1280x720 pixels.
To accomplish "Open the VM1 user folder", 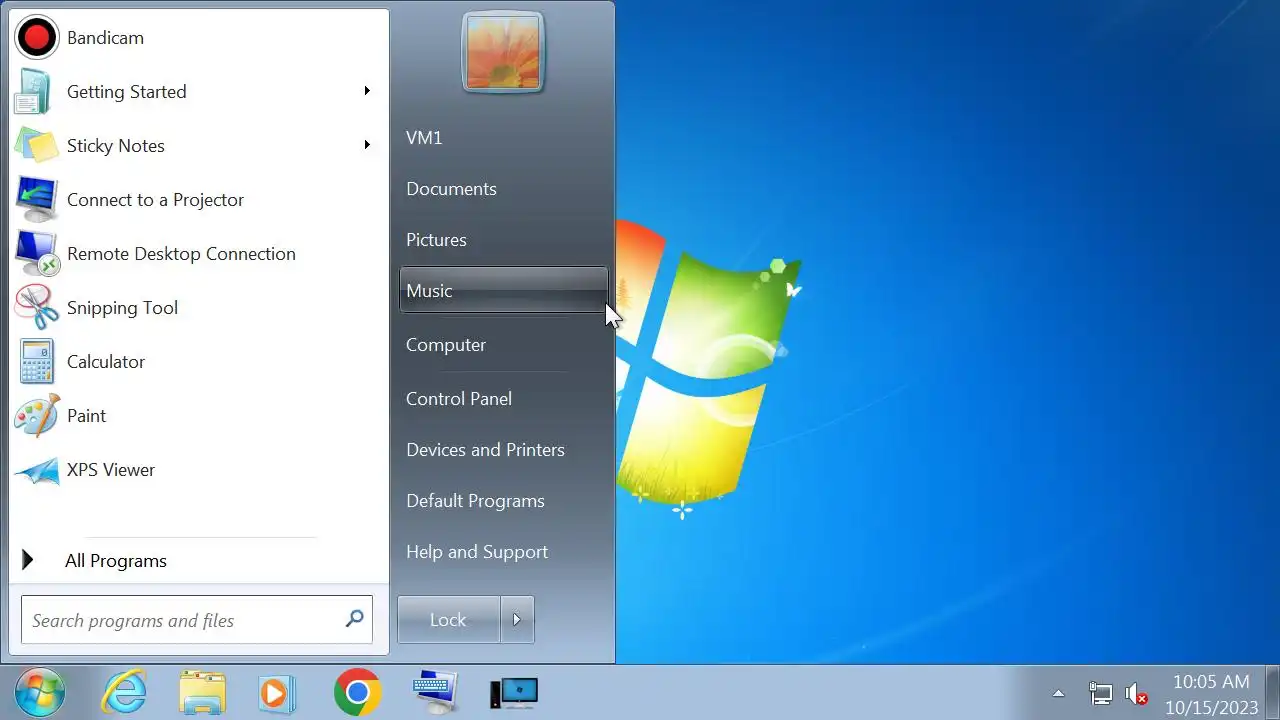I will (x=503, y=138).
